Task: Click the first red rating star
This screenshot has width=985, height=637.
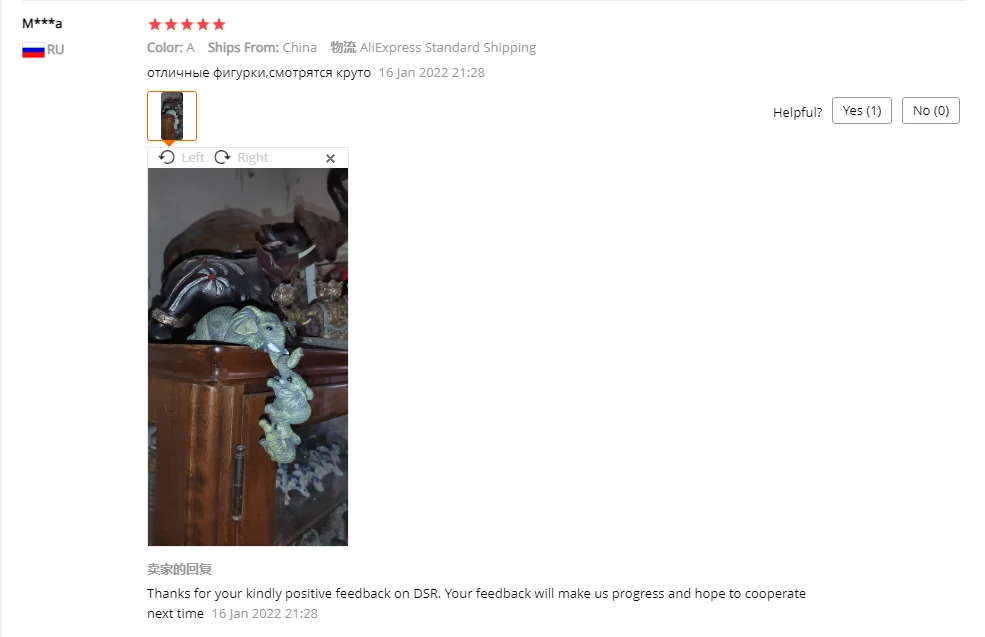Action: pos(155,24)
